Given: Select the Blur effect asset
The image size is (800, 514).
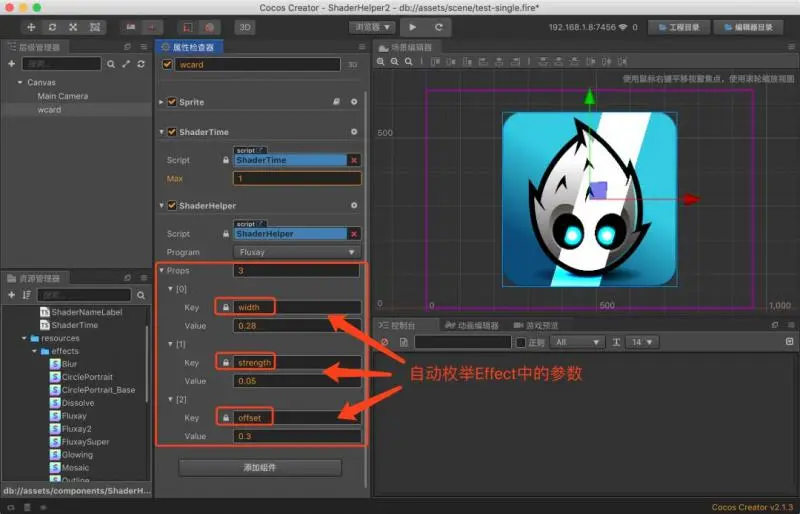Looking at the screenshot, I should point(63,364).
